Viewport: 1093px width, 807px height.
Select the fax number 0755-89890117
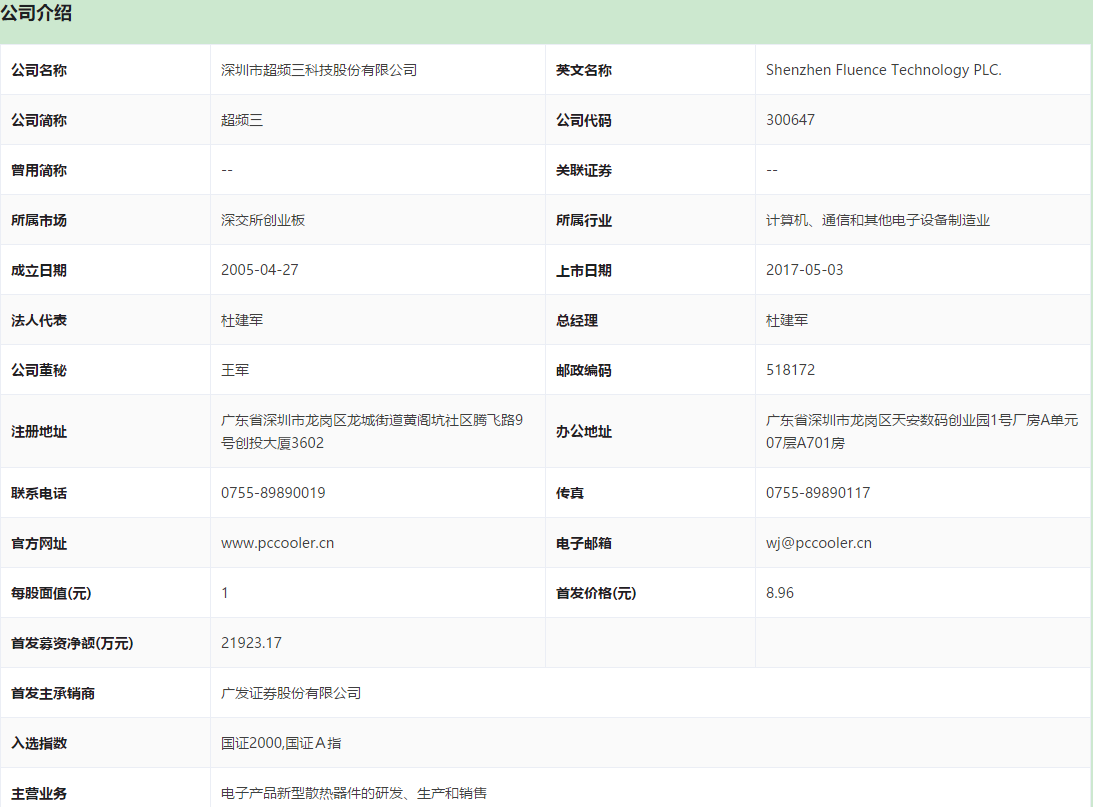[818, 493]
